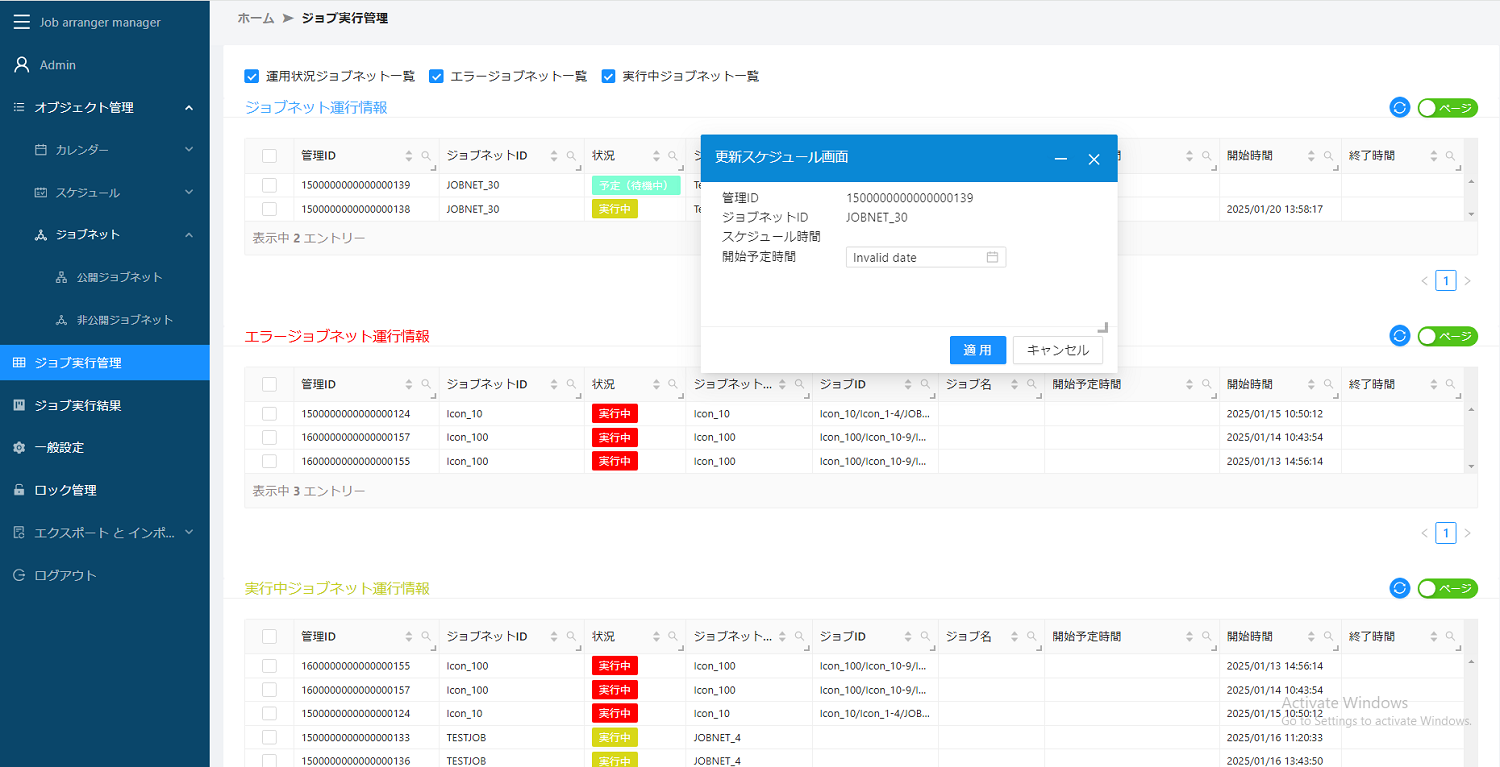Click the hamburger menu next to Job arranger manager
1500x767 pixels.
tap(21, 21)
